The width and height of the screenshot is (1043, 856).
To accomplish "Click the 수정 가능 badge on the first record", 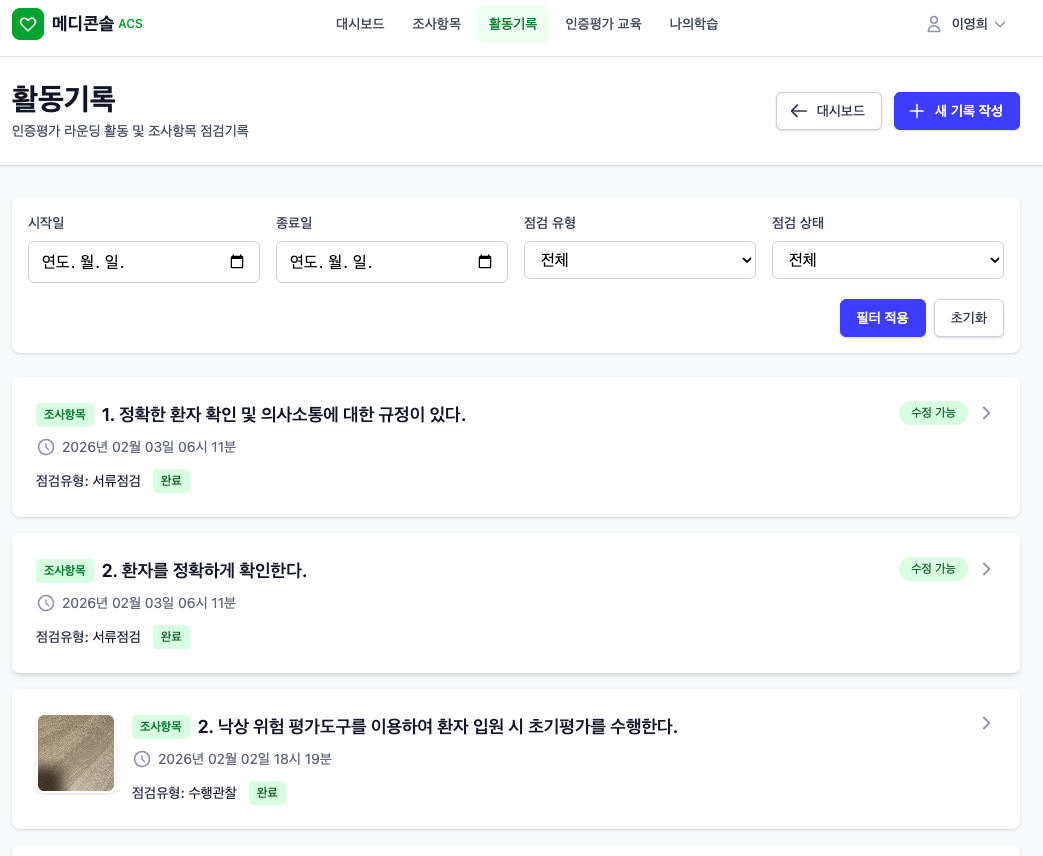I will point(933,413).
